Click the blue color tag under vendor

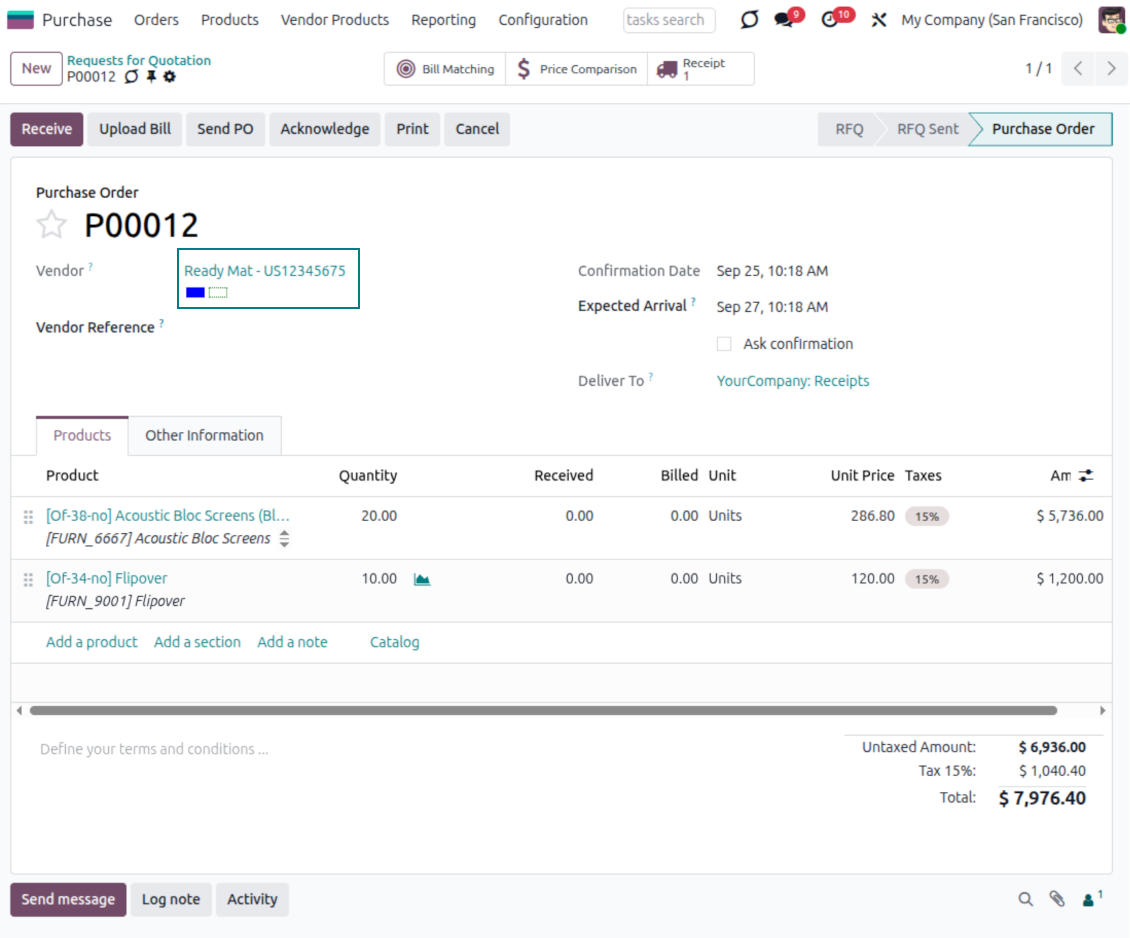pyautogui.click(x=195, y=292)
